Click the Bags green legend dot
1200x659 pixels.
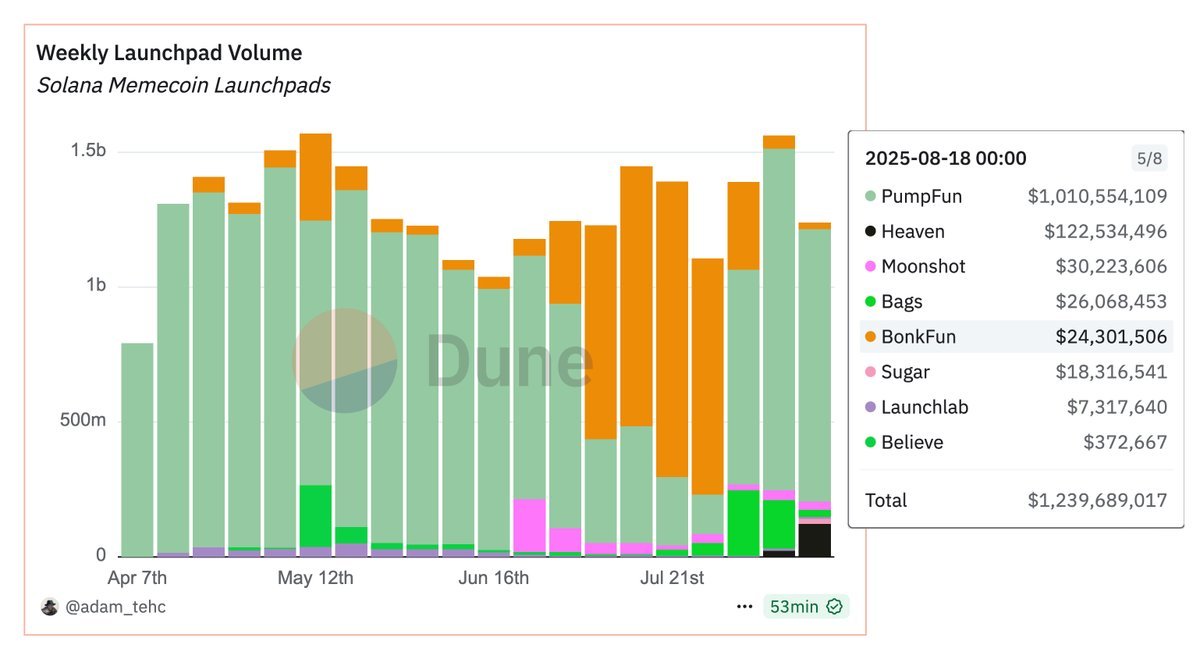point(870,302)
